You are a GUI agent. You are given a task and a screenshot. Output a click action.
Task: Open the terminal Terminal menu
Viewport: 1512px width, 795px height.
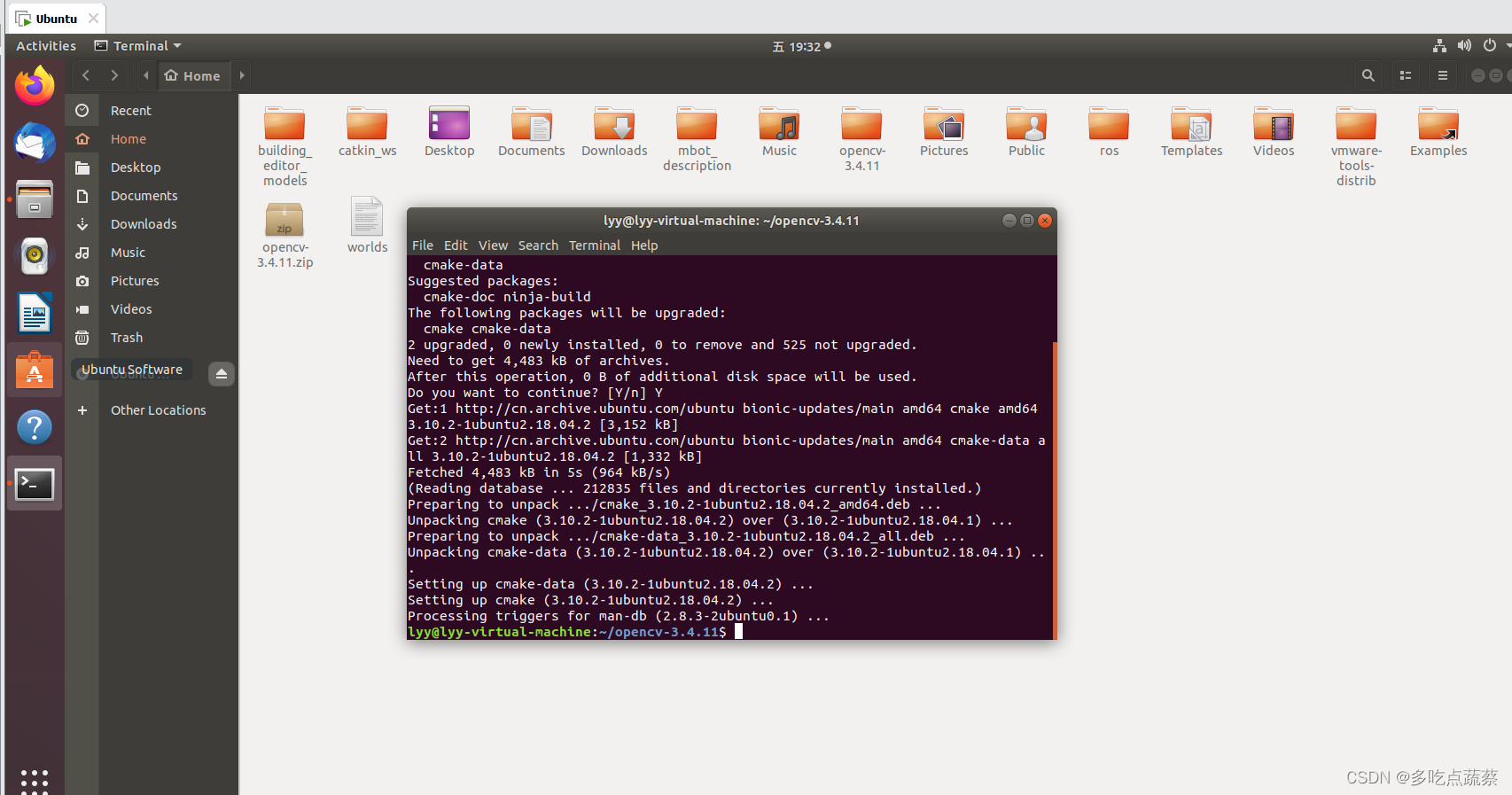tap(594, 246)
